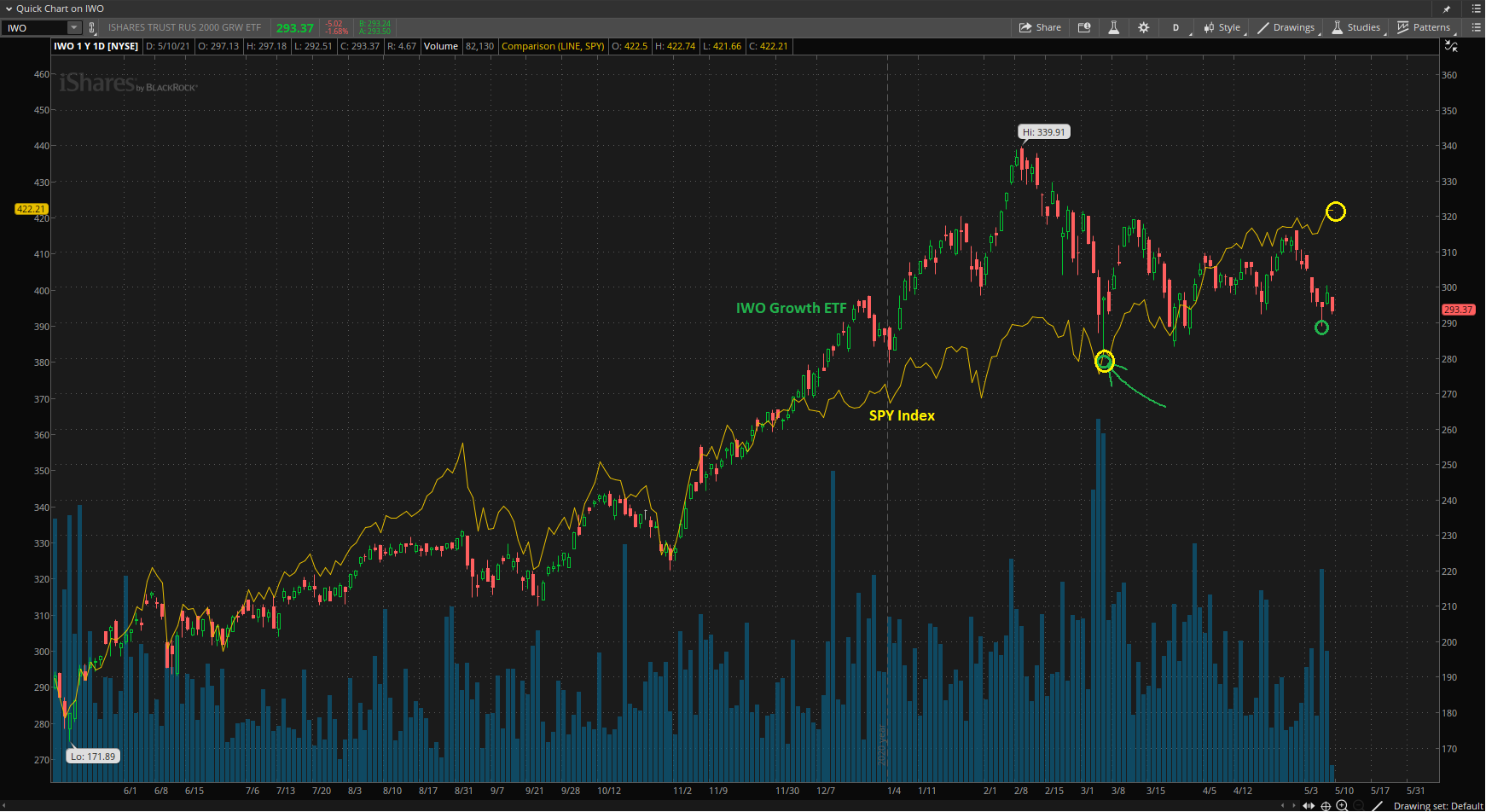Open the D timeframe dropdown
The image size is (1486, 812).
(1175, 27)
